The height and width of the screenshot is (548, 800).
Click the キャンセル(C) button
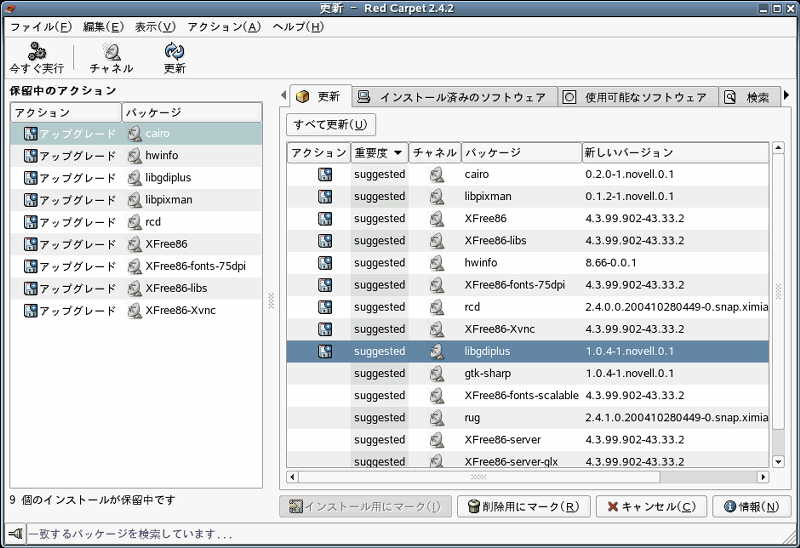[x=652, y=507]
